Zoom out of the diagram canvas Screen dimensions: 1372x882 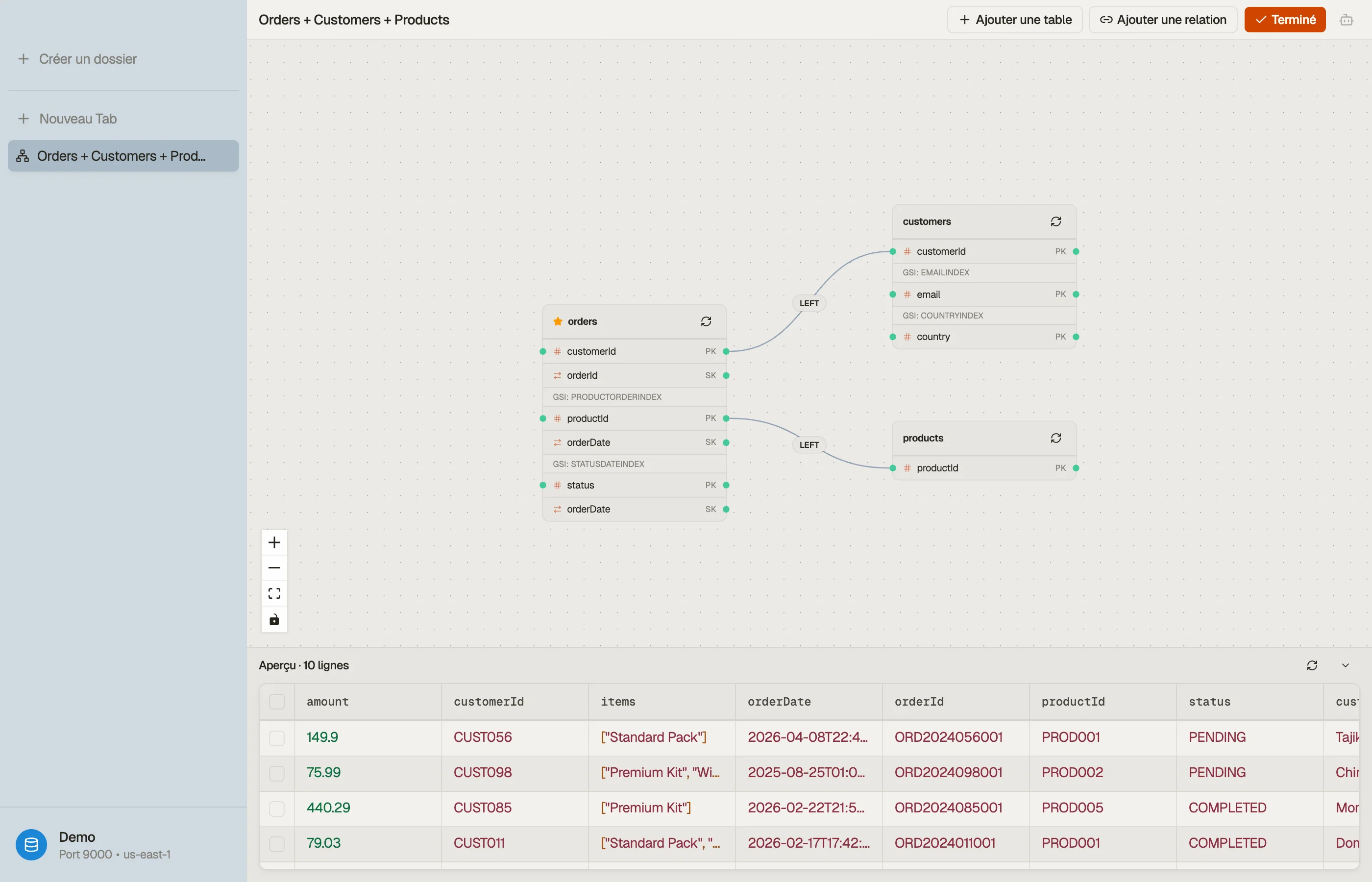tap(274, 567)
